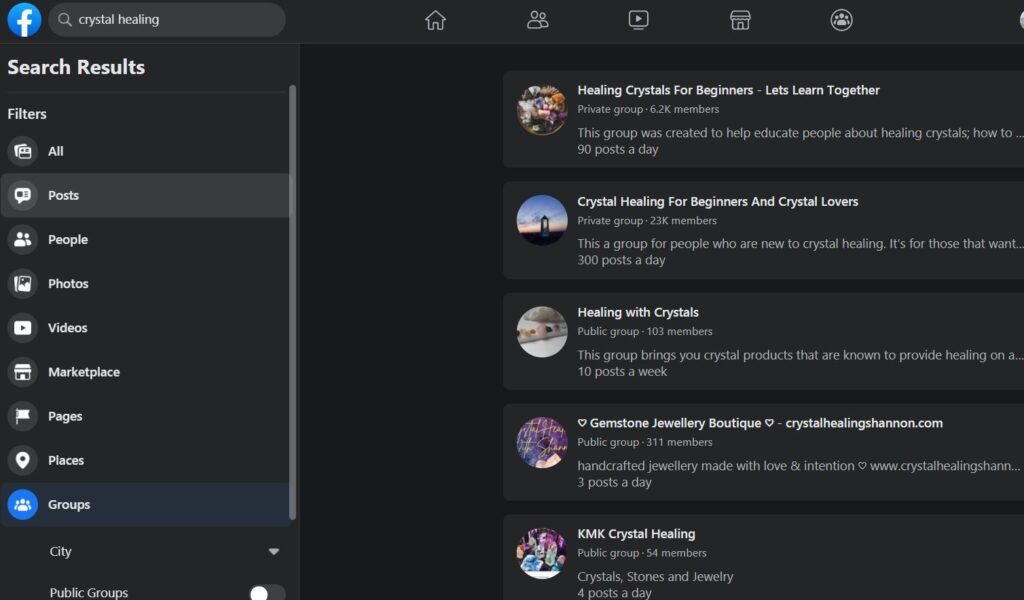Open the Marketplace icon in top navigation

[740, 20]
